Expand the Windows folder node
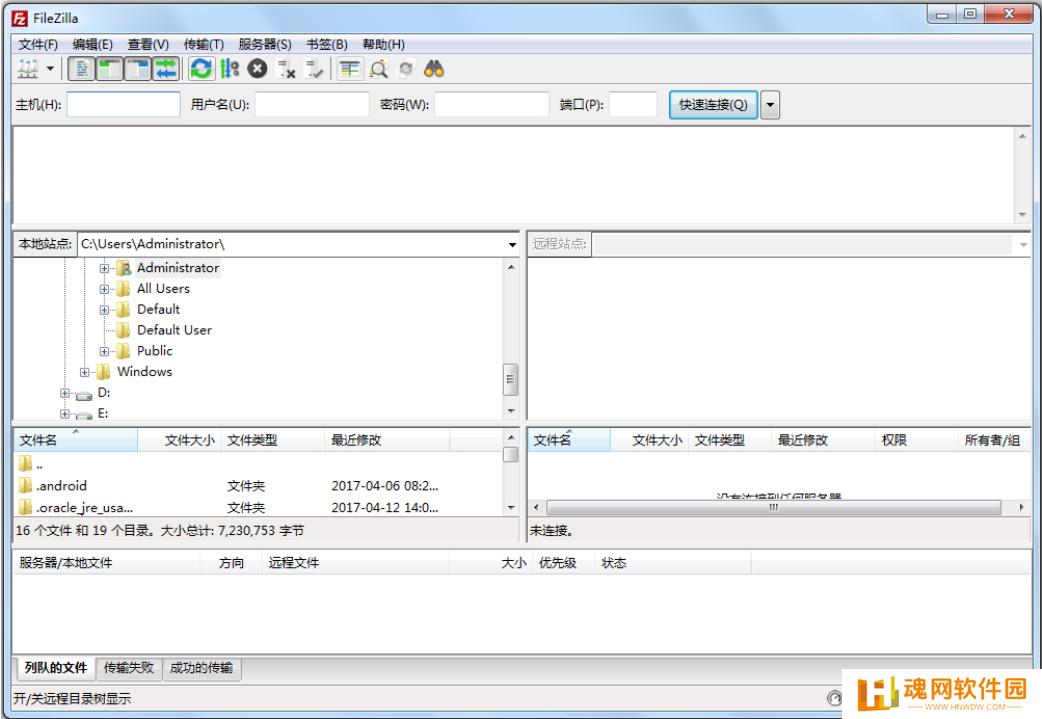 (84, 372)
